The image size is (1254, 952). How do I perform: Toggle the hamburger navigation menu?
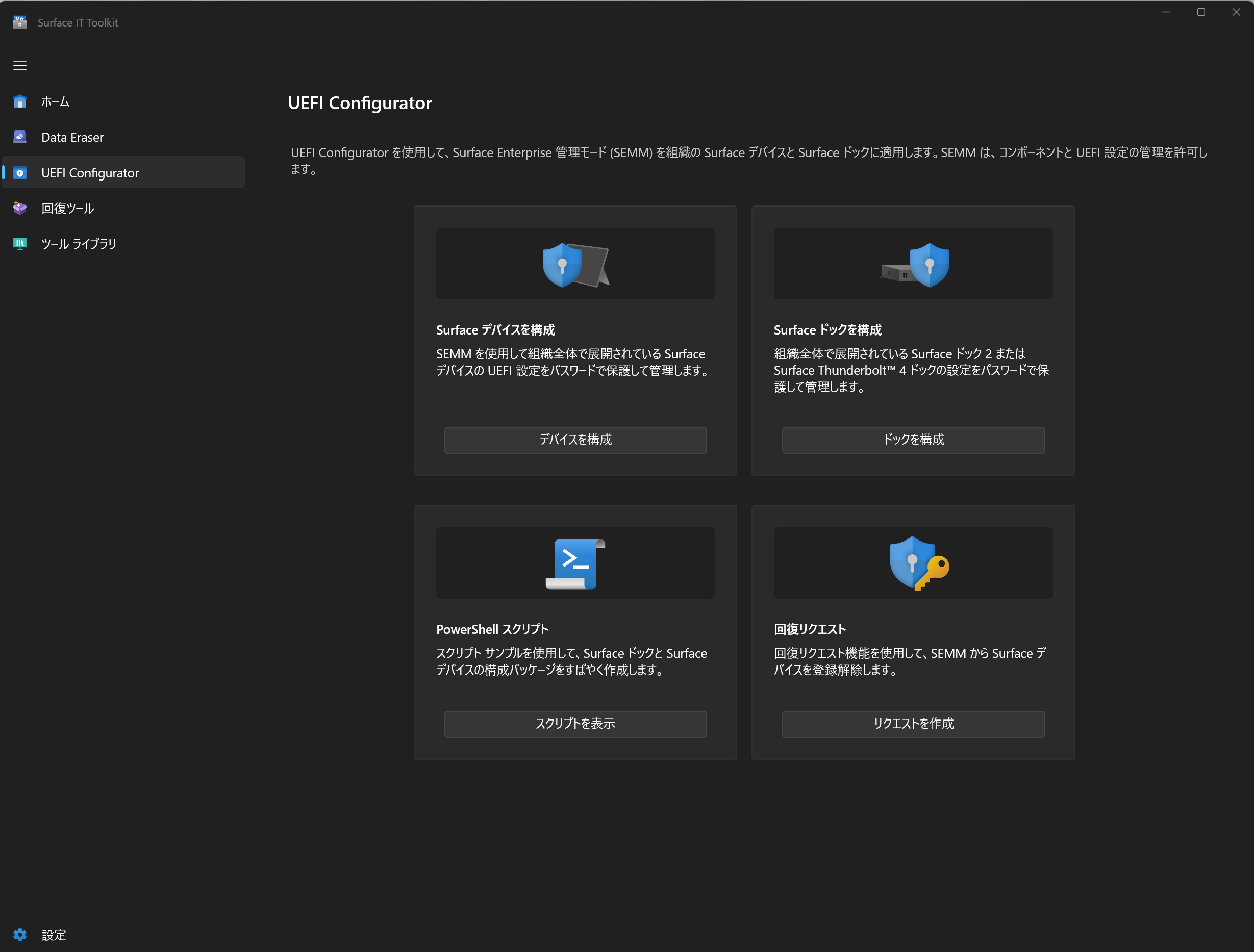pos(20,66)
